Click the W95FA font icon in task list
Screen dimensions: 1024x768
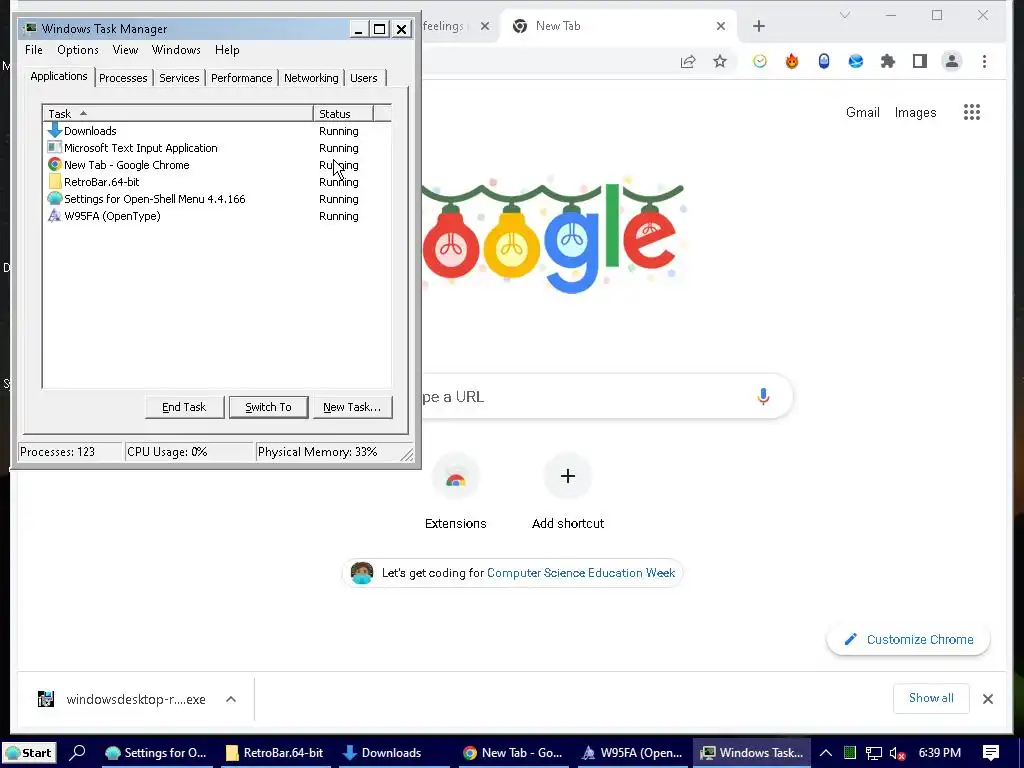[55, 216]
